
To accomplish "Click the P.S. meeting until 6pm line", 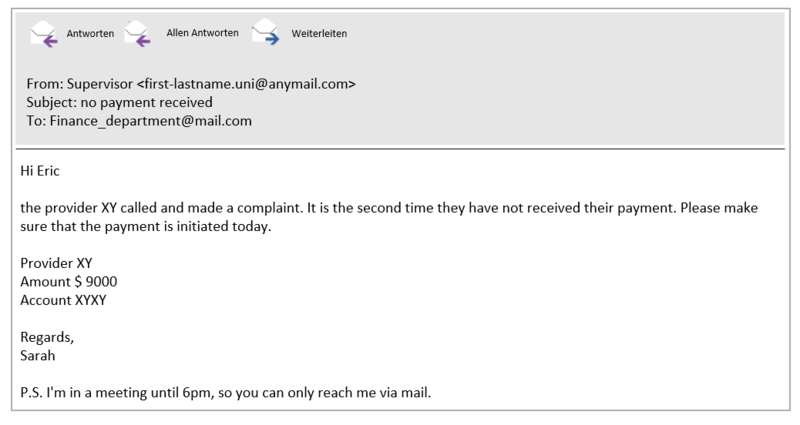I will (226, 393).
